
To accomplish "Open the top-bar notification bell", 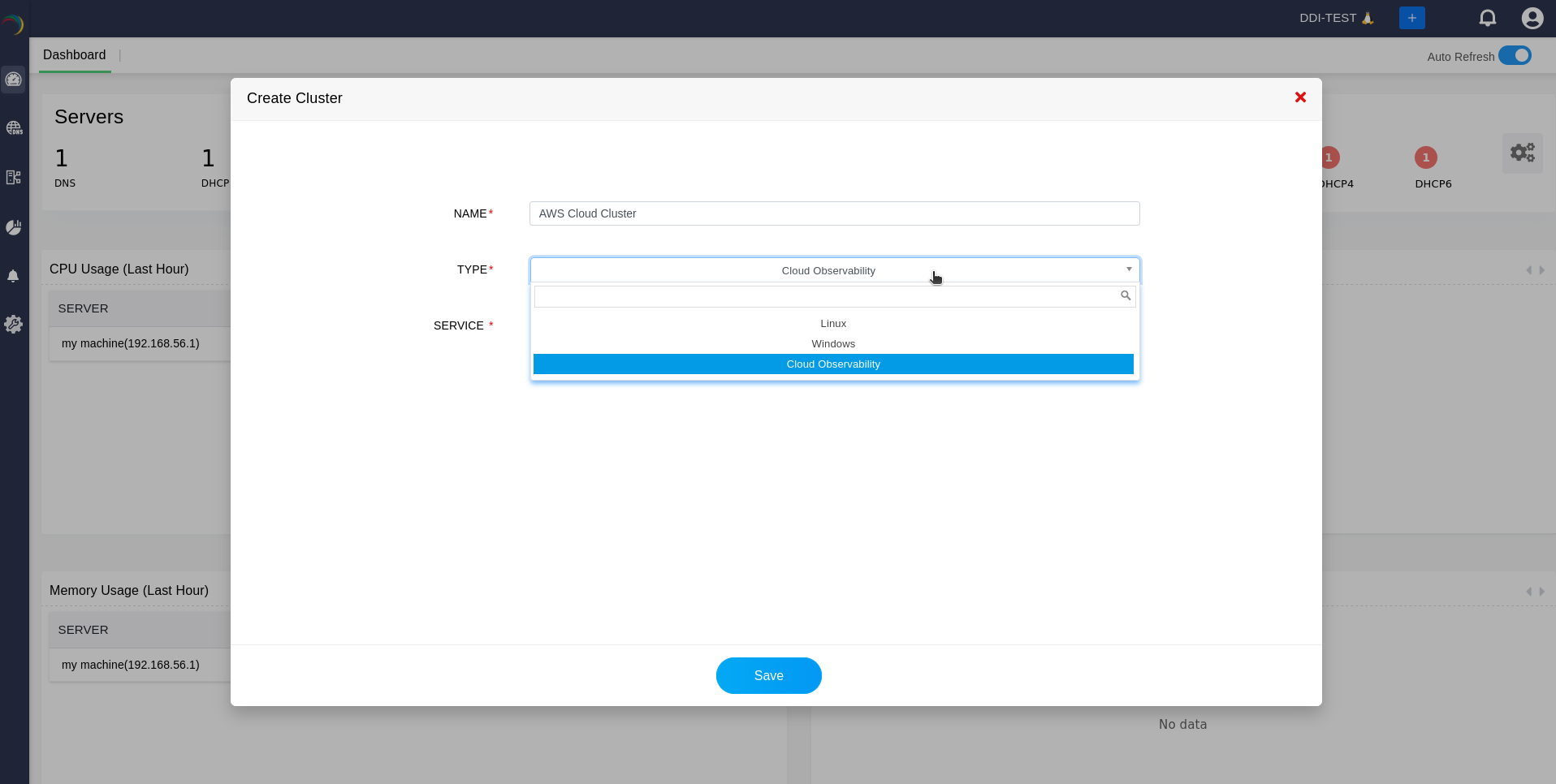I will [1487, 17].
